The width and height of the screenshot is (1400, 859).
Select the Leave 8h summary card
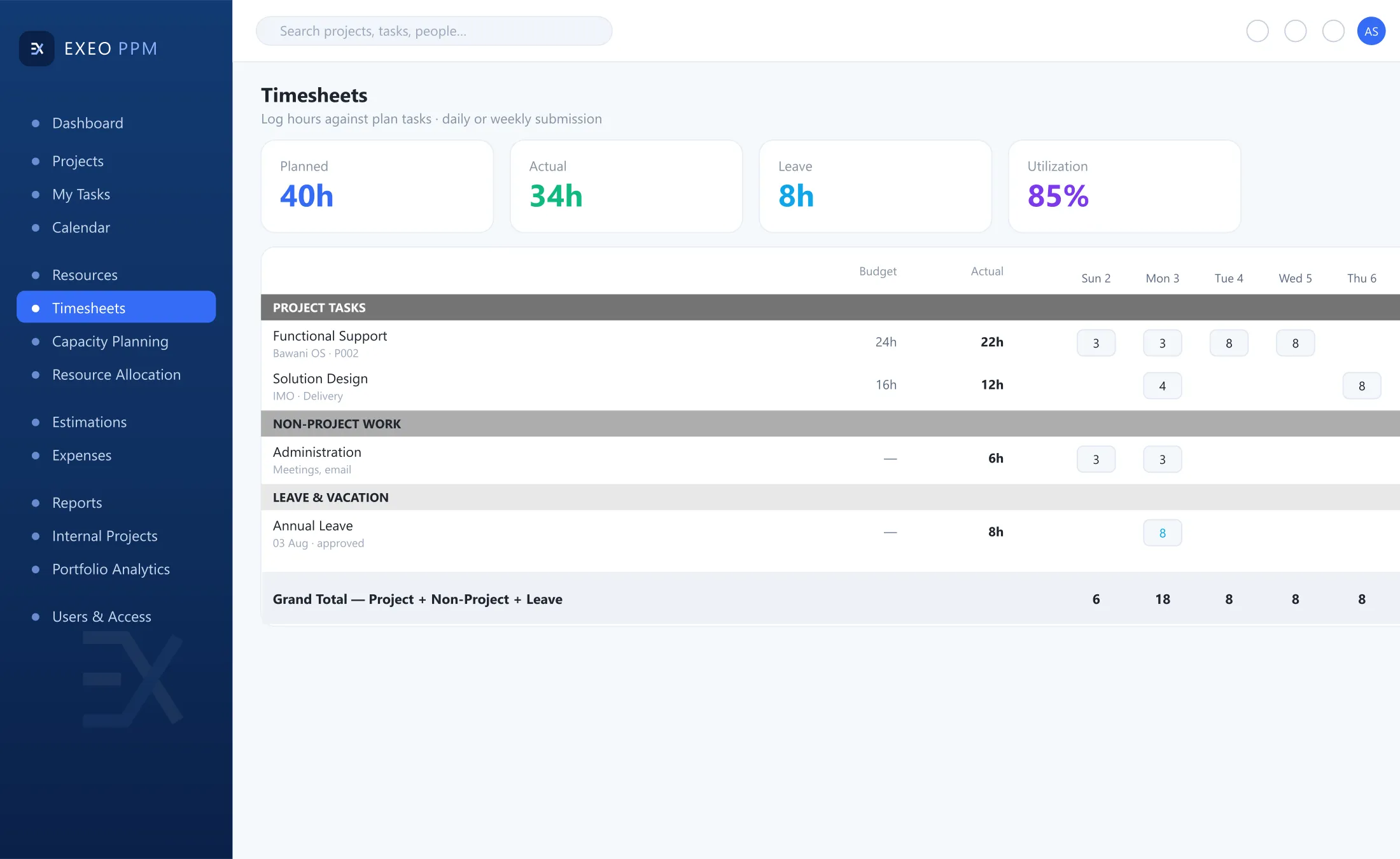point(876,186)
